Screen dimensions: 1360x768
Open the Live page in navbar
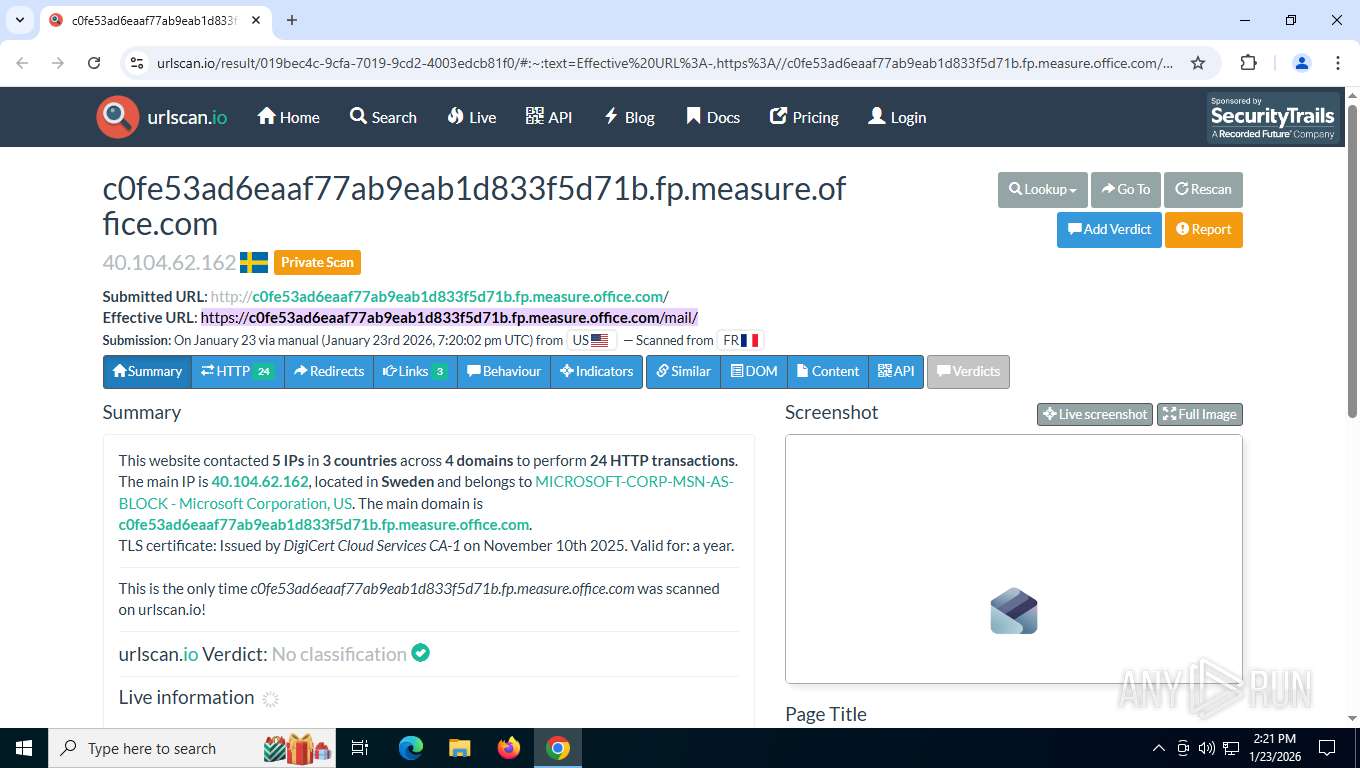(x=472, y=117)
